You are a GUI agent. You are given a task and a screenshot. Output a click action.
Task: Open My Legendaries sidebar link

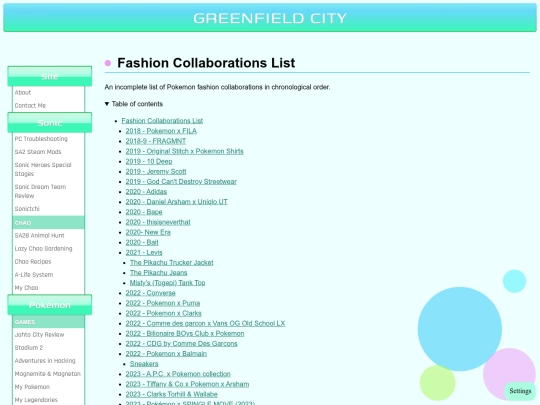pyautogui.click(x=36, y=400)
